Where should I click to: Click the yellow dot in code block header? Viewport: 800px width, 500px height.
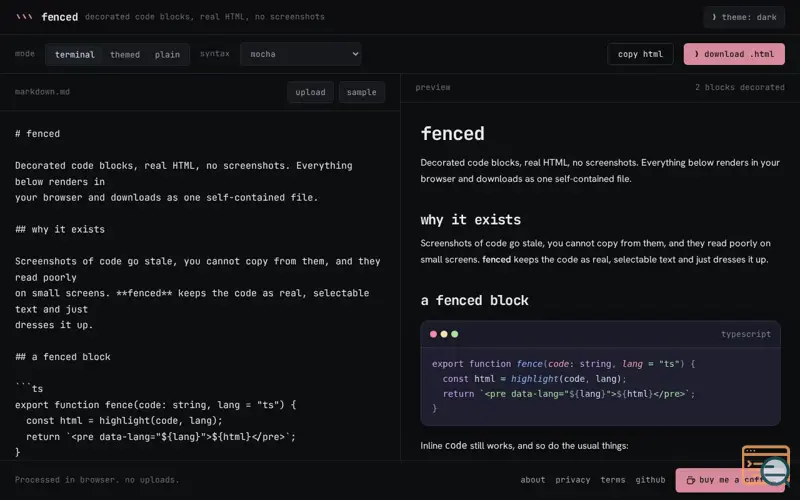click(444, 334)
